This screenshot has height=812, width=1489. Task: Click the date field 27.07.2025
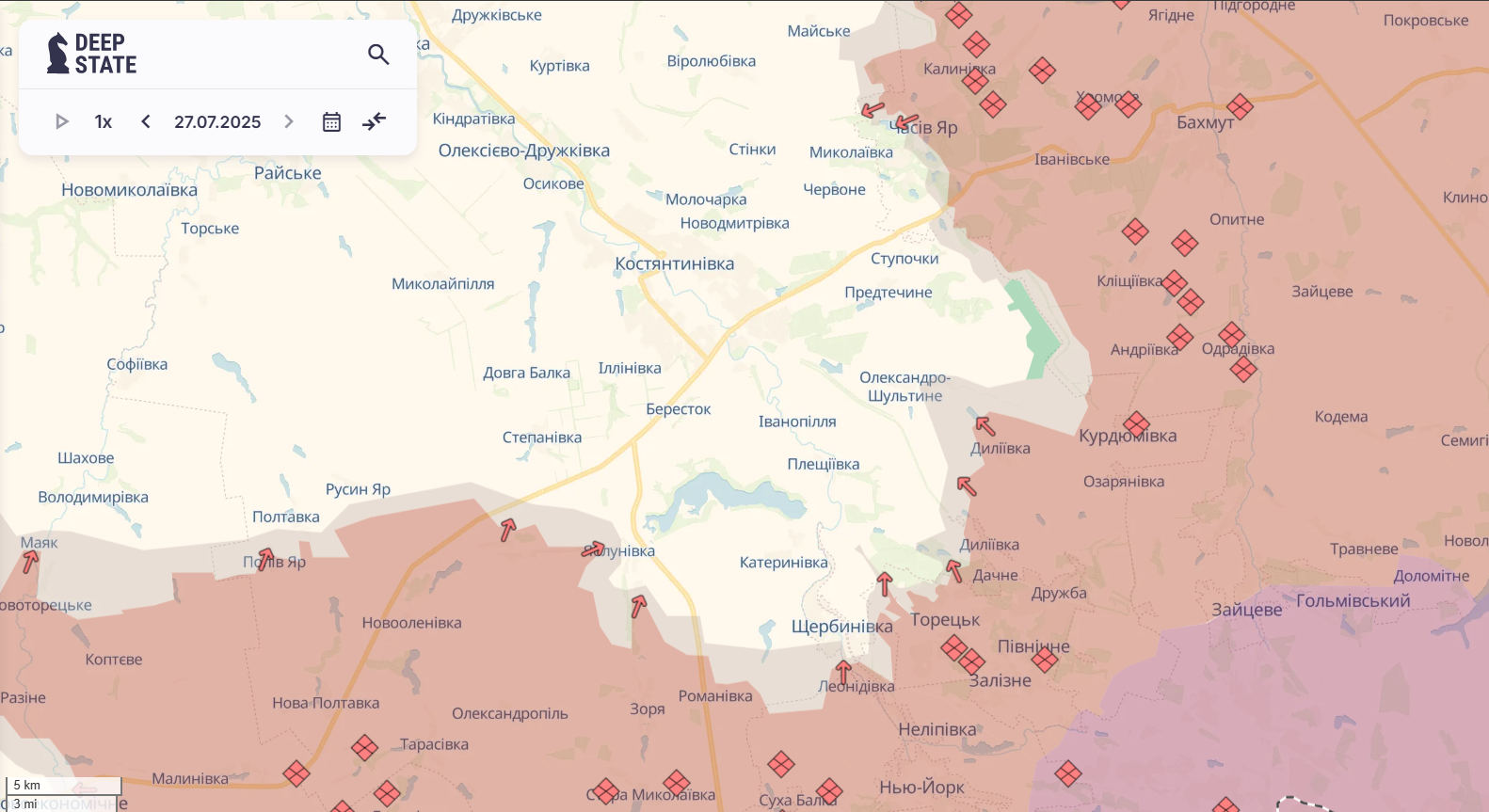click(217, 121)
